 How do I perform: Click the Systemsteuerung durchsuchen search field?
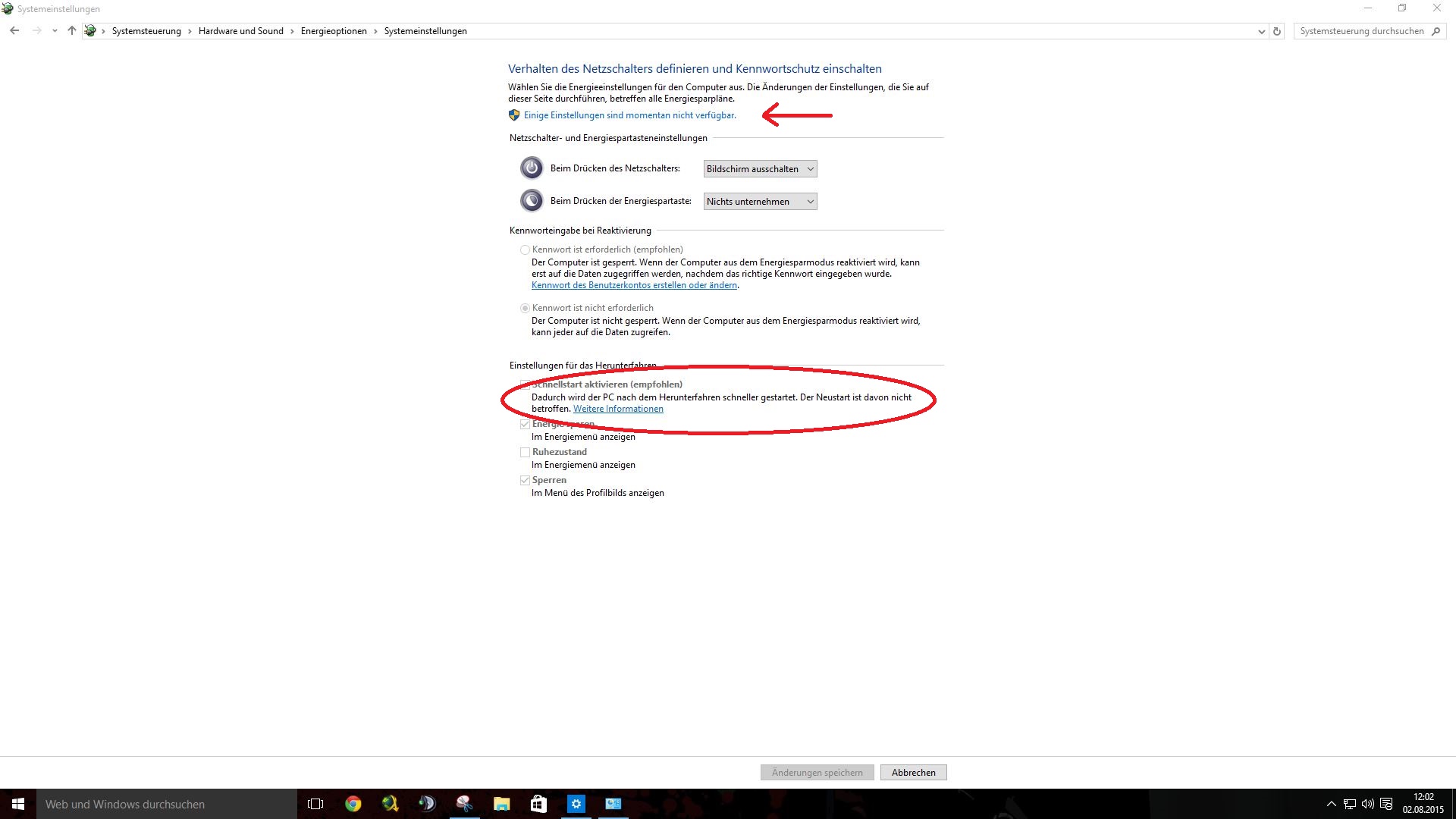[x=1361, y=31]
